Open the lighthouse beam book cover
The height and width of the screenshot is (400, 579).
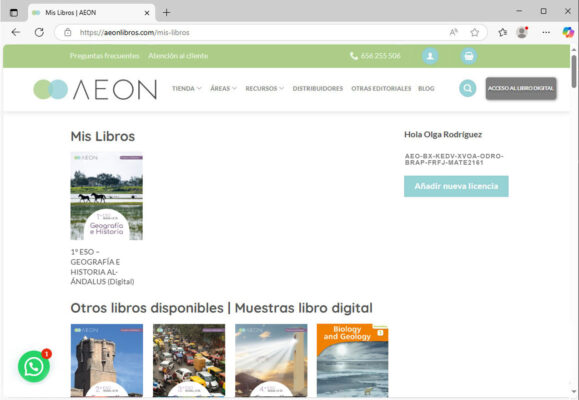271,360
